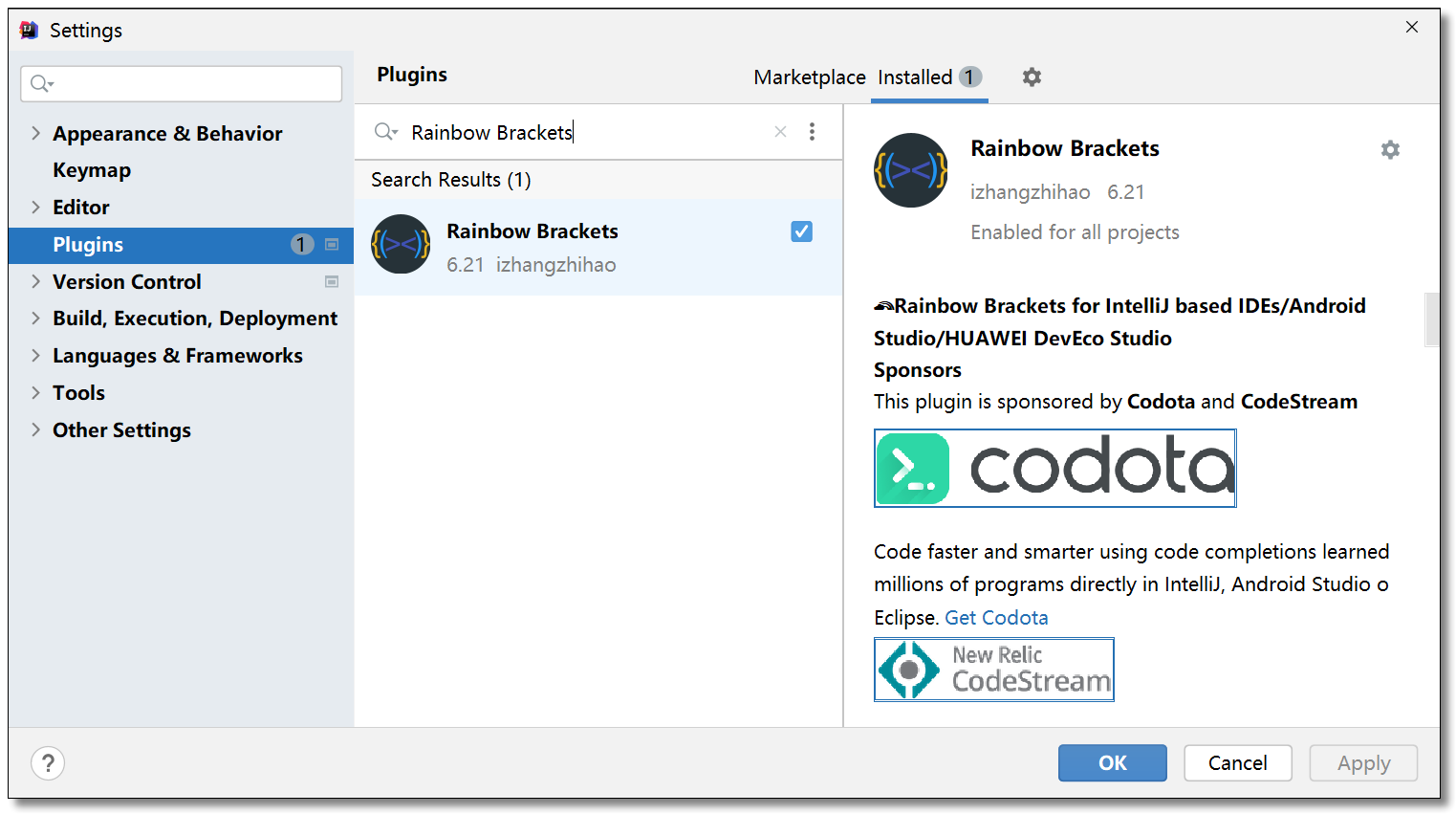Click Rainbow Brackets title in details pane
Image resolution: width=1456 pixels, height=814 pixels.
pyautogui.click(x=1065, y=148)
